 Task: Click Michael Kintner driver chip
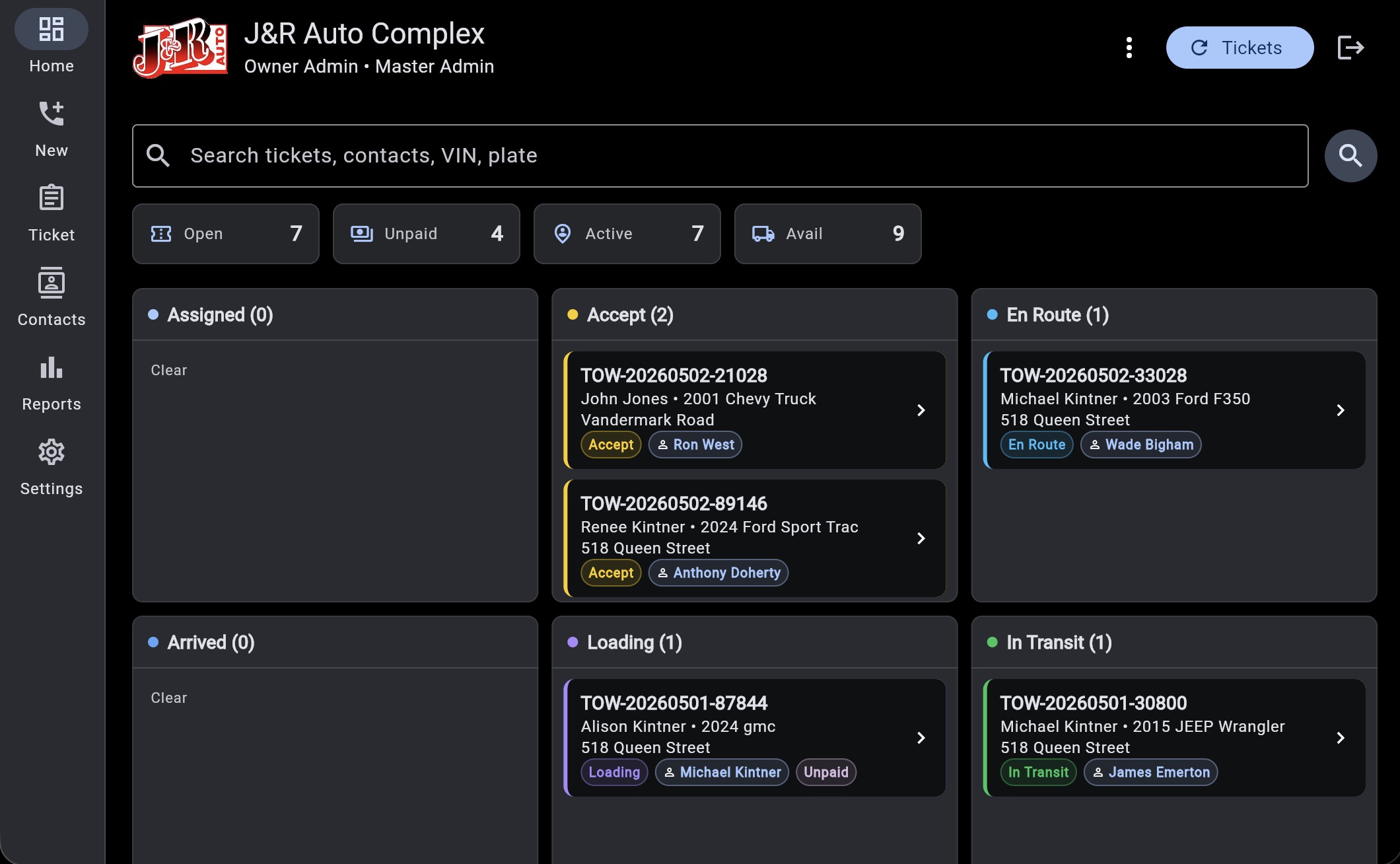pos(722,772)
